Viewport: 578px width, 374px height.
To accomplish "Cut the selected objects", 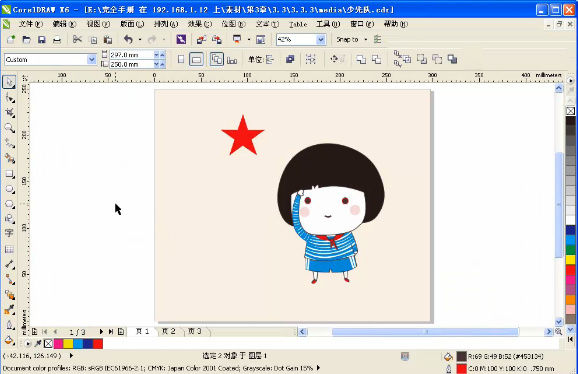I will point(77,39).
